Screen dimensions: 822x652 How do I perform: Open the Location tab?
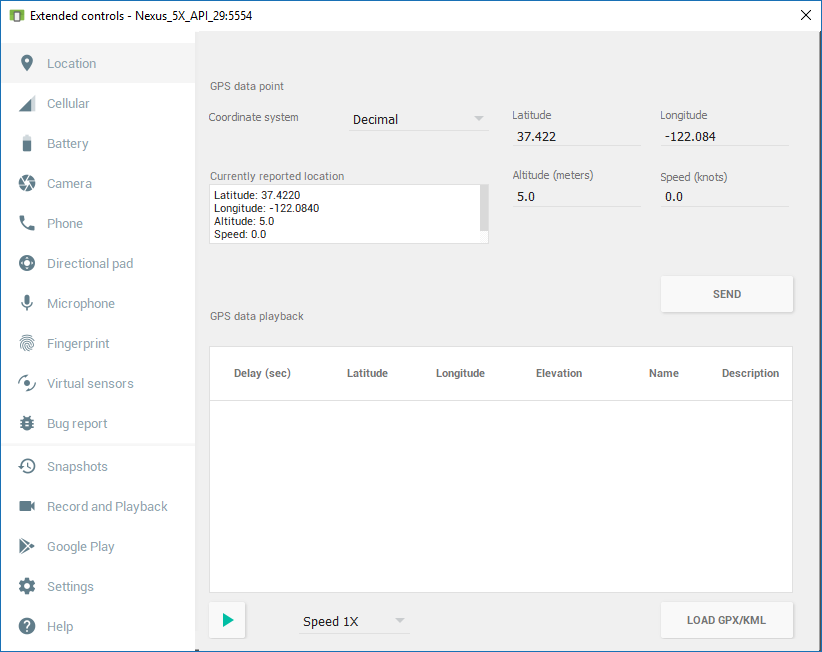click(98, 63)
